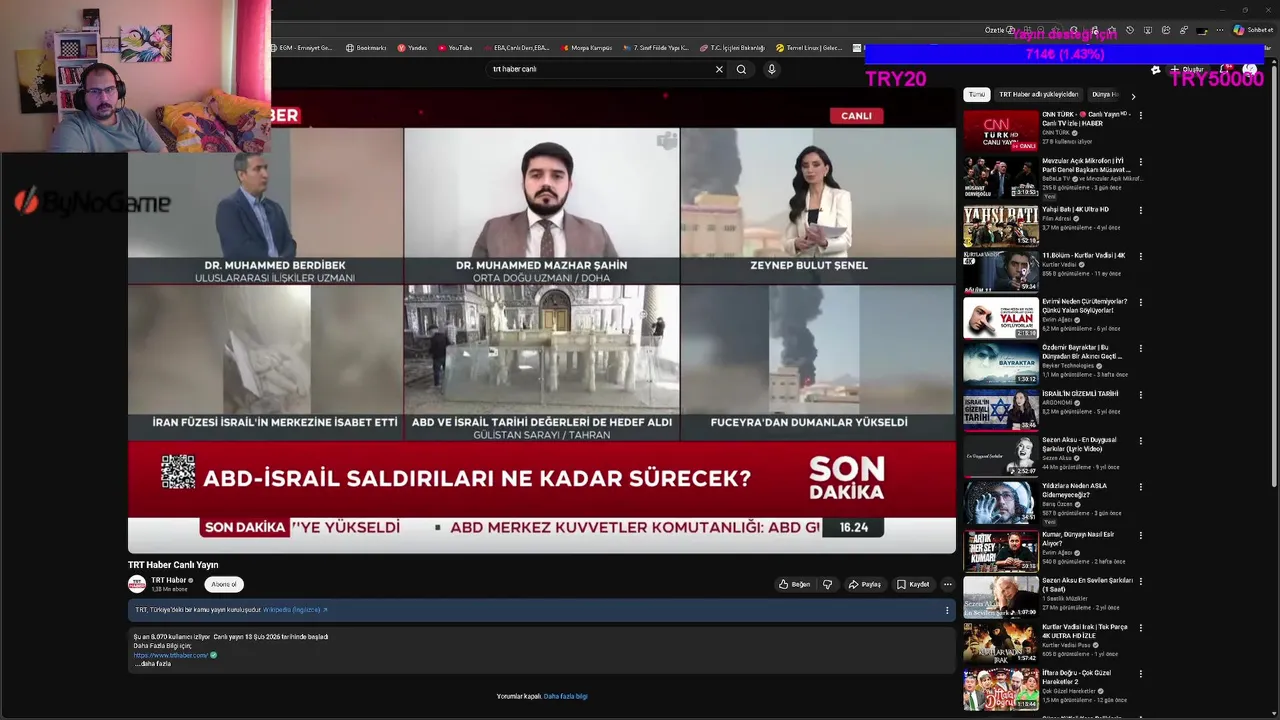
Task: Open the Bookmarks folder in bookmarks bar
Action: point(366,48)
